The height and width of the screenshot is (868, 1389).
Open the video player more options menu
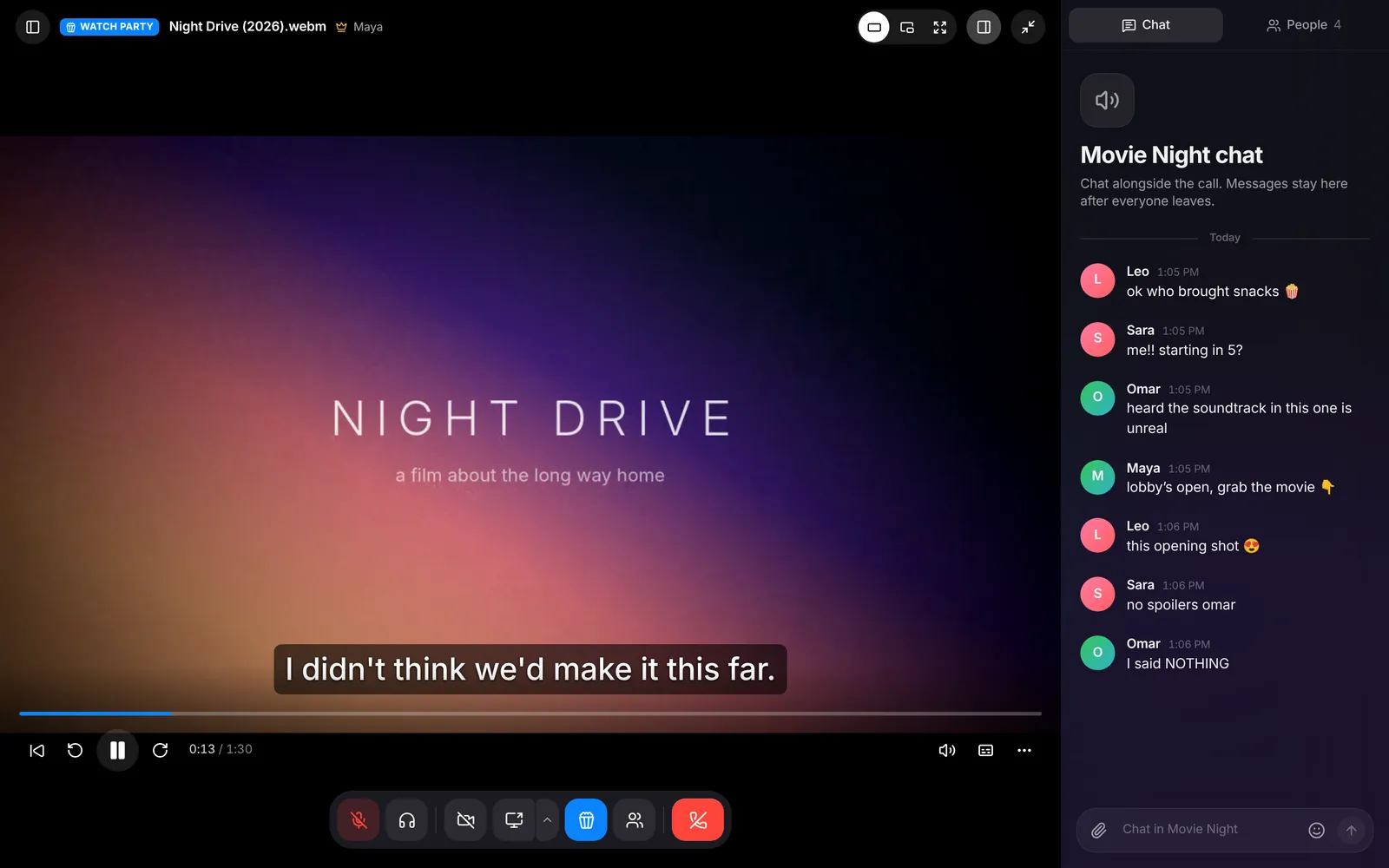pos(1024,750)
